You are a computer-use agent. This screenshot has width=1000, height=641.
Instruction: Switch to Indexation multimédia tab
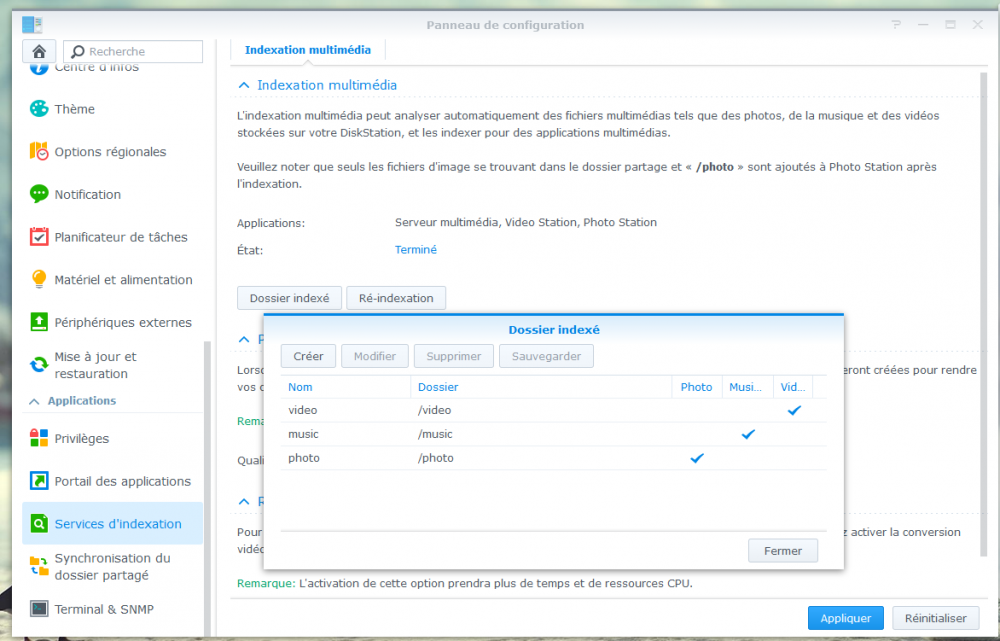tap(307, 50)
